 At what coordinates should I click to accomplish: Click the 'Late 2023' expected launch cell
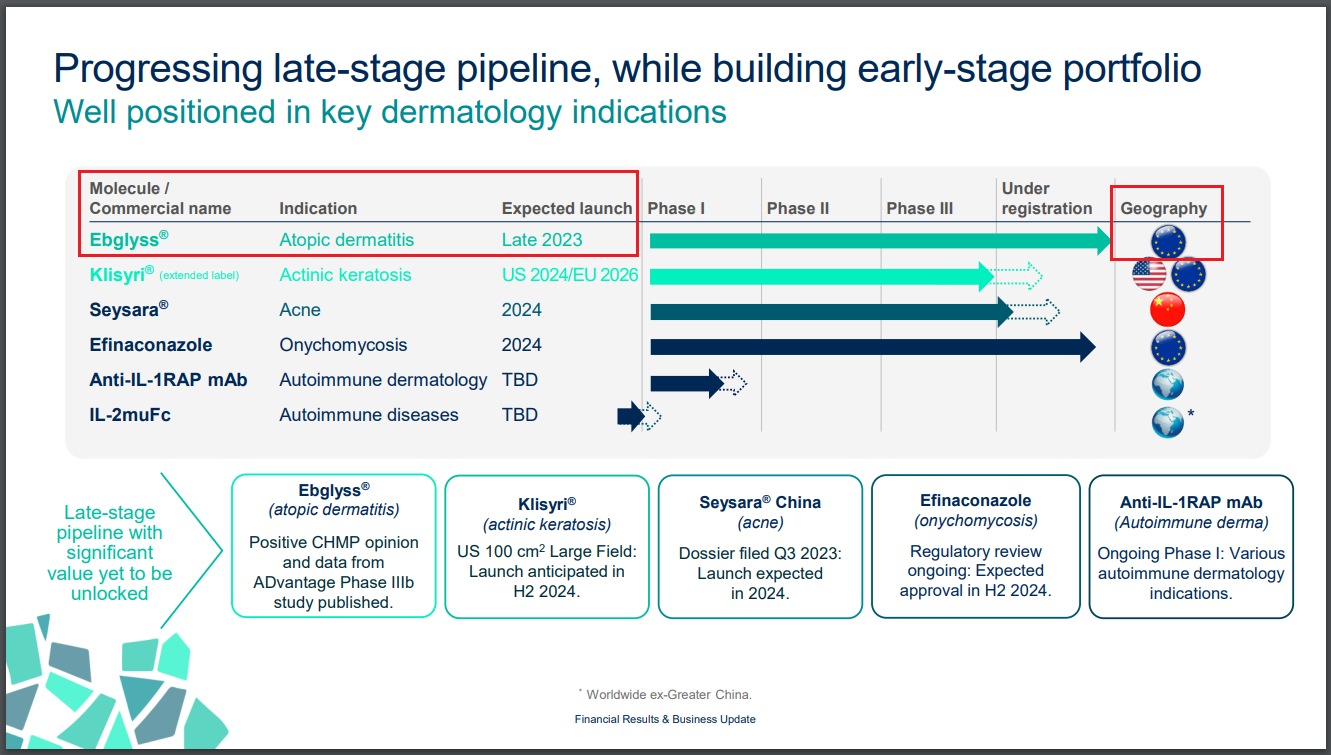coord(542,240)
